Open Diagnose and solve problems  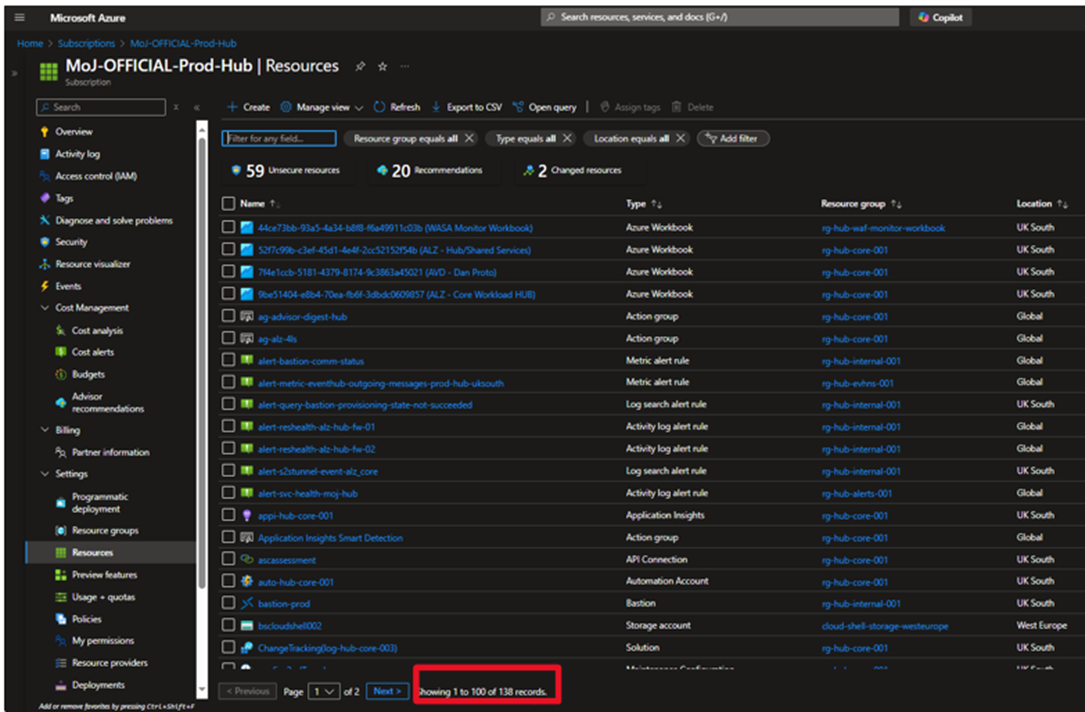click(x=114, y=220)
